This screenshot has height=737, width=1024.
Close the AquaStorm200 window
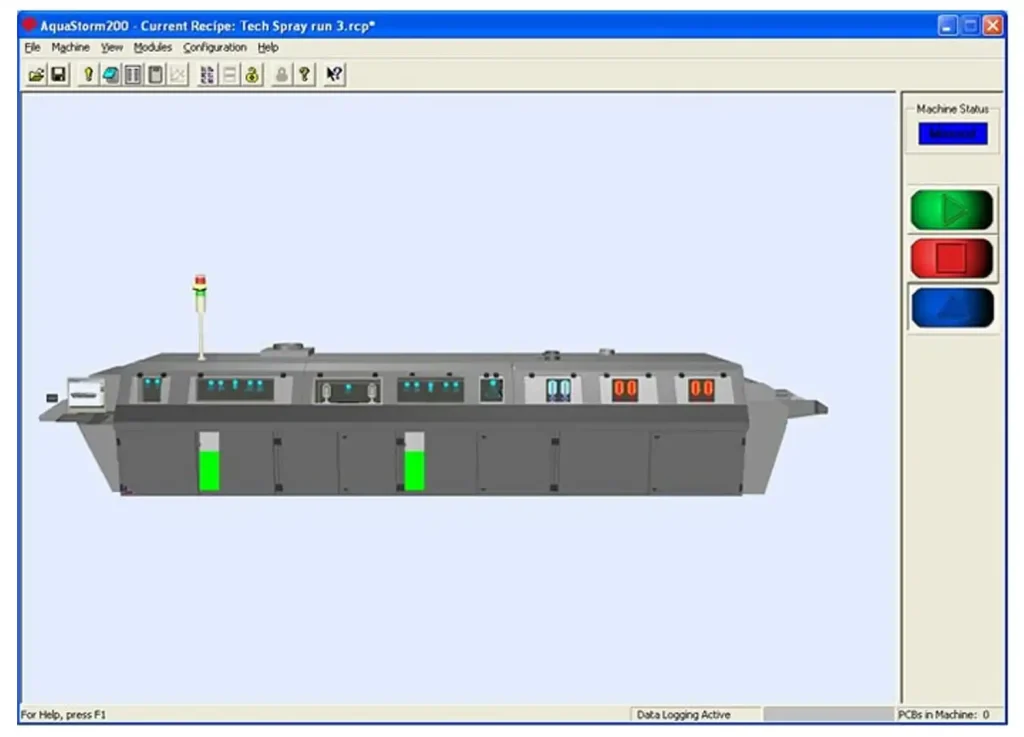tap(993, 25)
